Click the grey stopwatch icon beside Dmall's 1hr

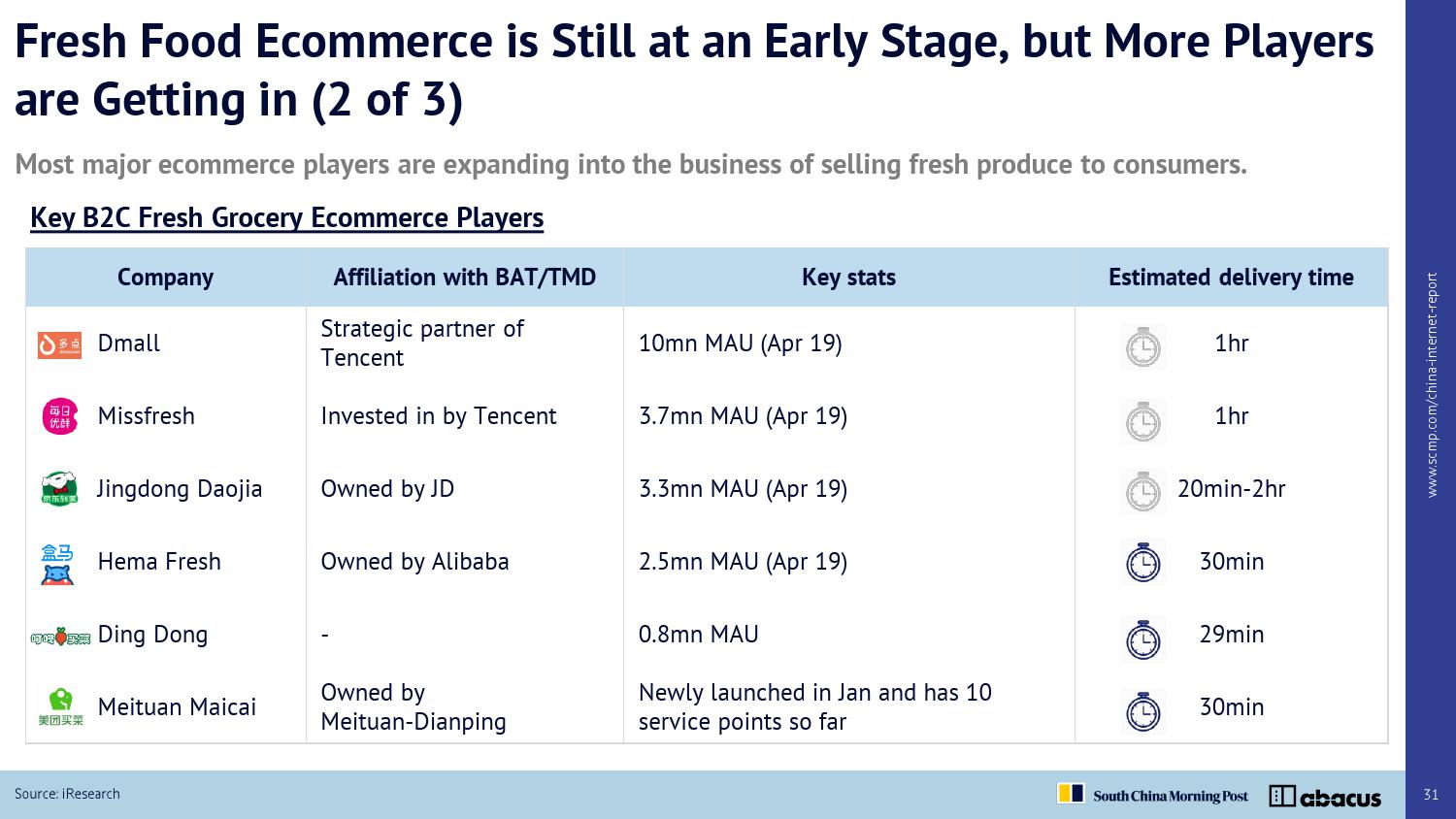pyautogui.click(x=1142, y=346)
